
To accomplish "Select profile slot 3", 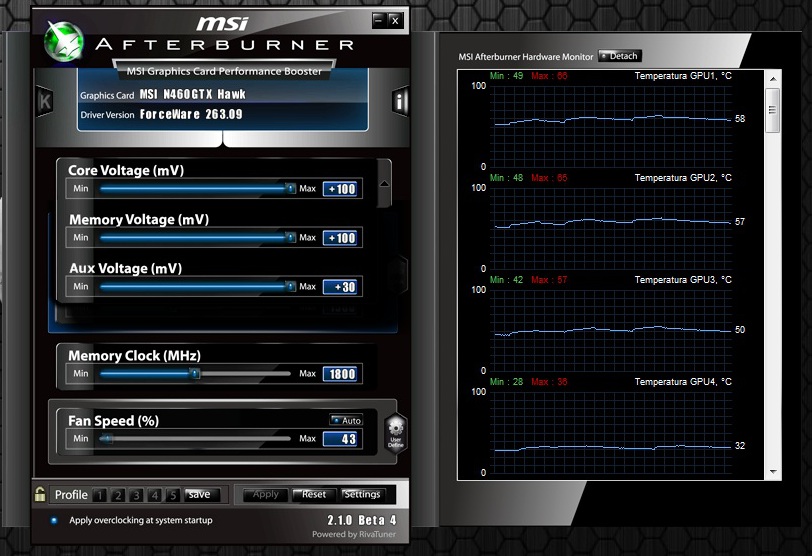I will [136, 495].
